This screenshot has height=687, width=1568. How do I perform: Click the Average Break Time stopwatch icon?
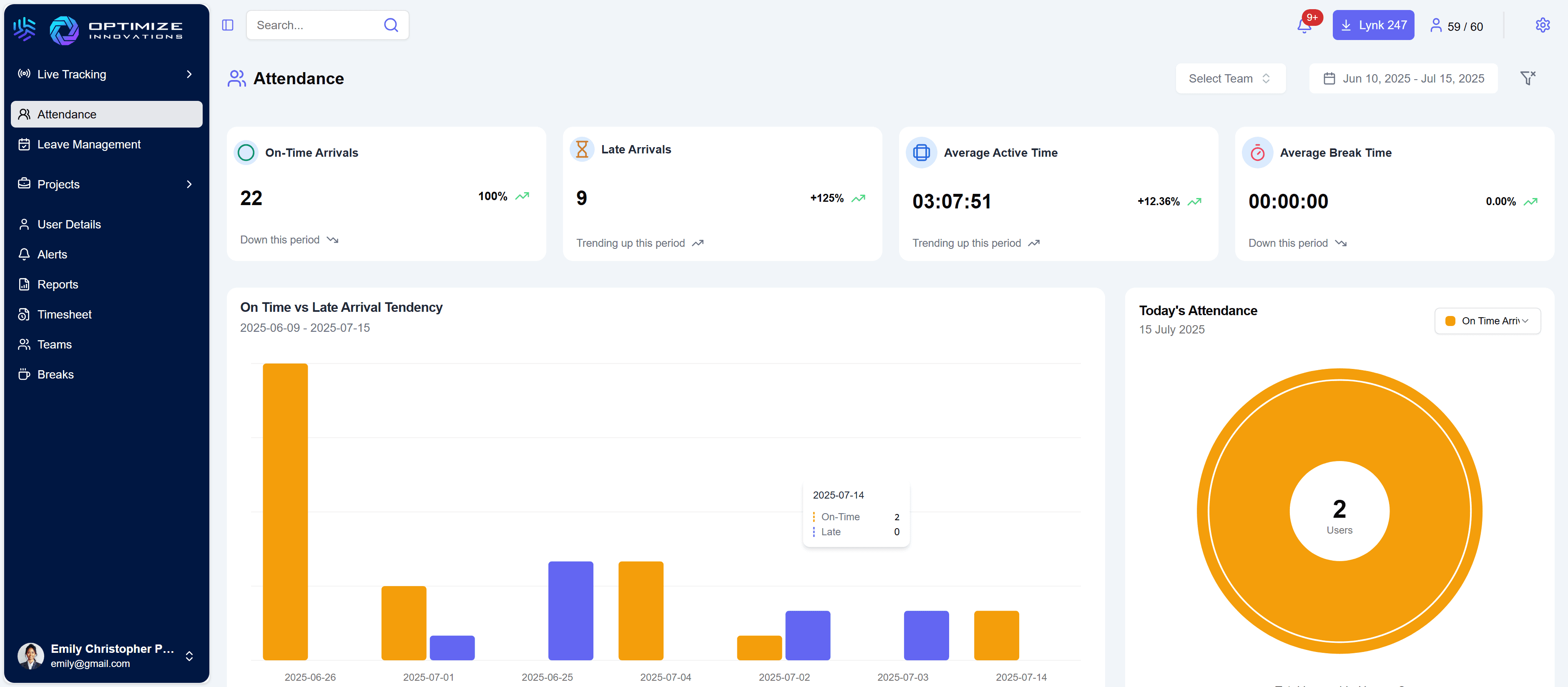[1257, 153]
